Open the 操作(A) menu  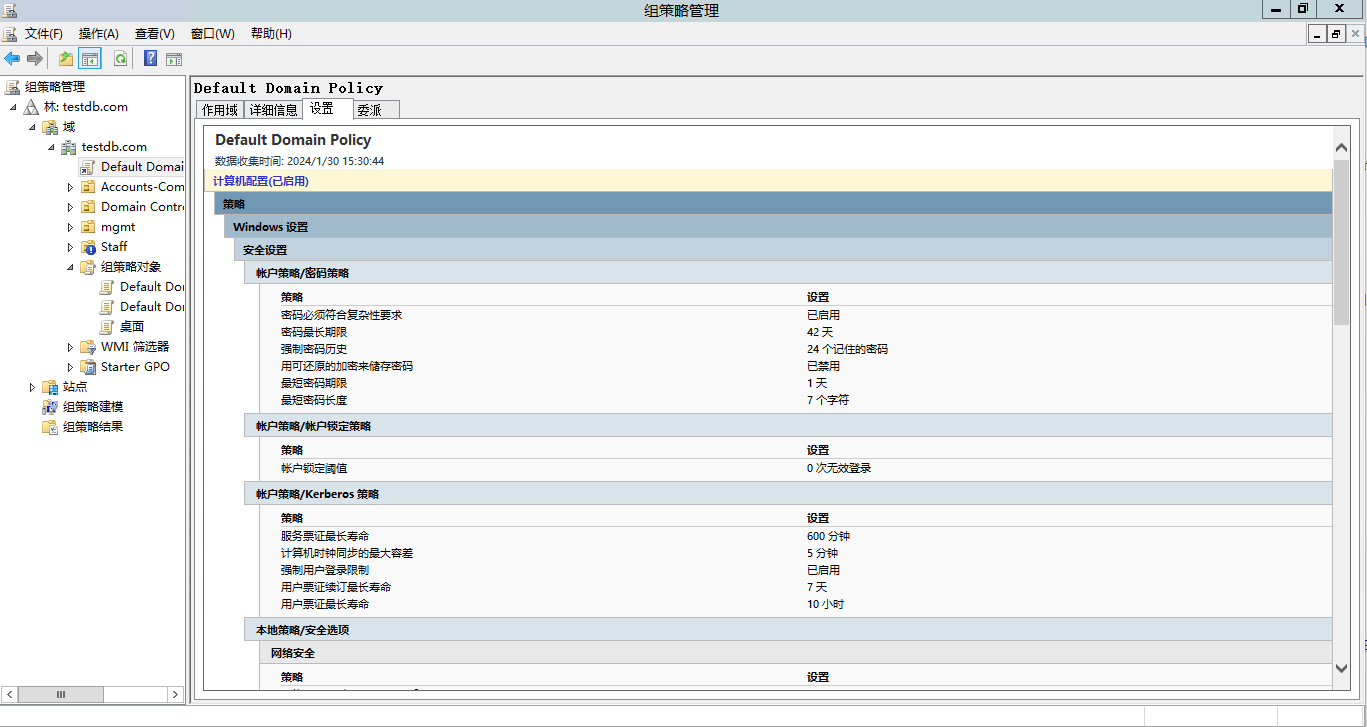point(99,34)
